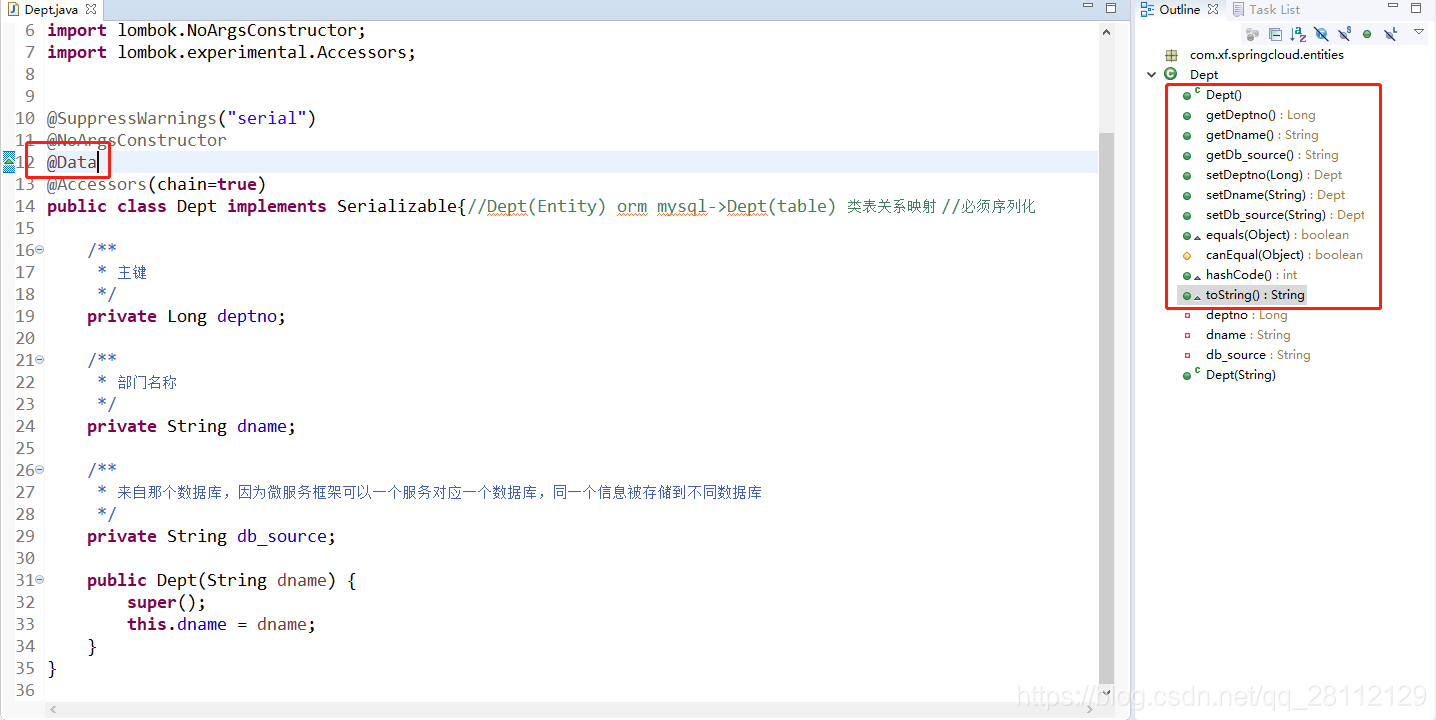Select getDeptno() method in Outline
This screenshot has width=1436, height=720.
[1260, 115]
